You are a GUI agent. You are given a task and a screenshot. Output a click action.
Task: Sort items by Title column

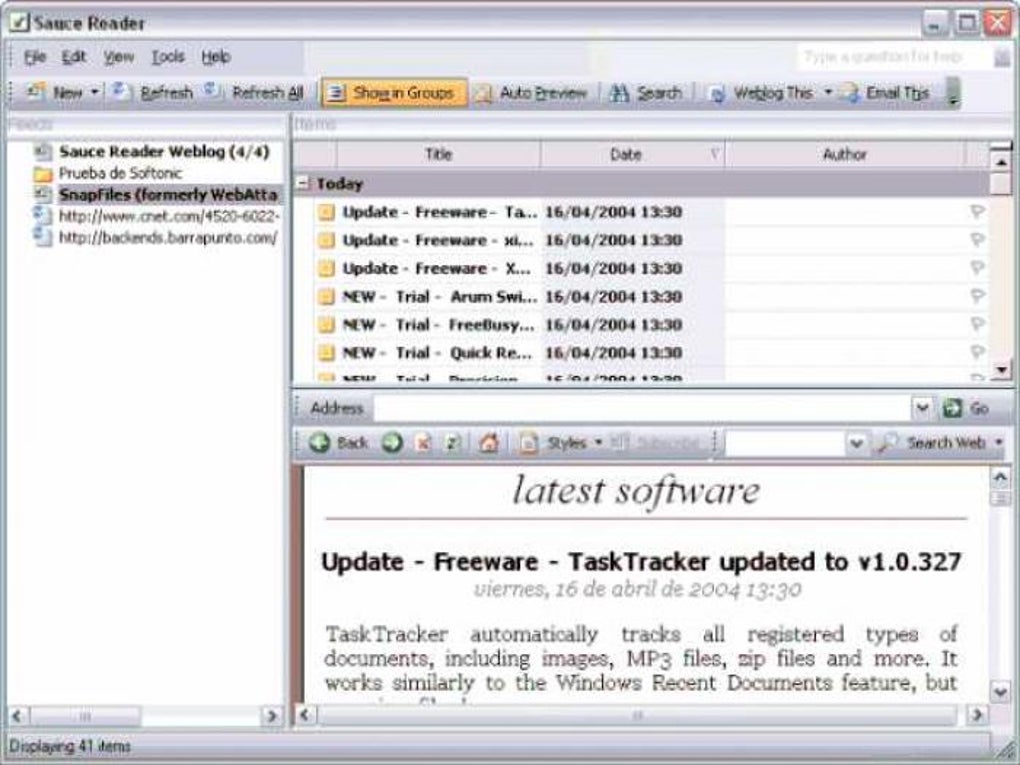[438, 154]
